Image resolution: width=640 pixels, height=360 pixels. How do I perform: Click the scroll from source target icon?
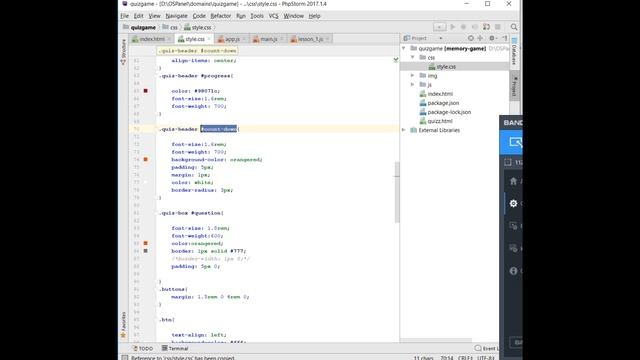[x=471, y=38]
